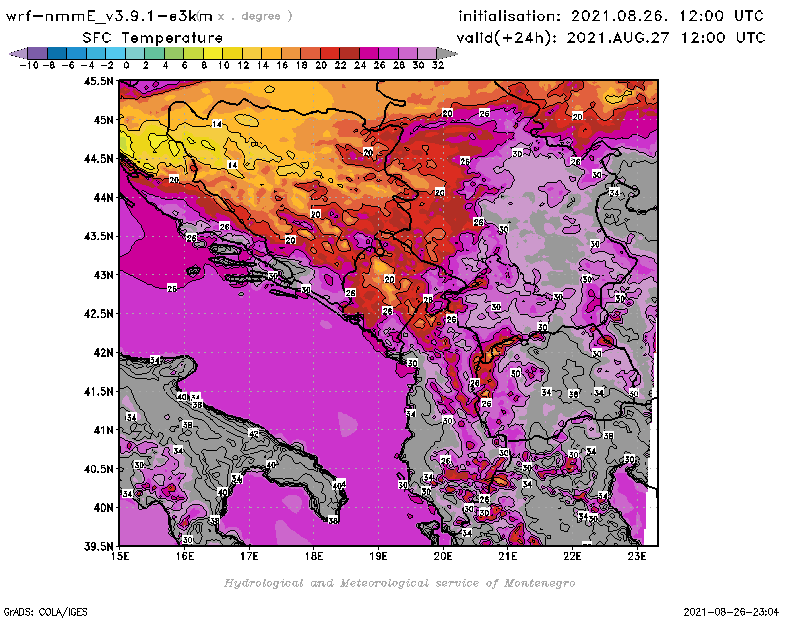This screenshot has width=800, height=618.
Task: Click the 'Hydrological and Meteorological service of Montenegro' caption
Action: [x=399, y=583]
